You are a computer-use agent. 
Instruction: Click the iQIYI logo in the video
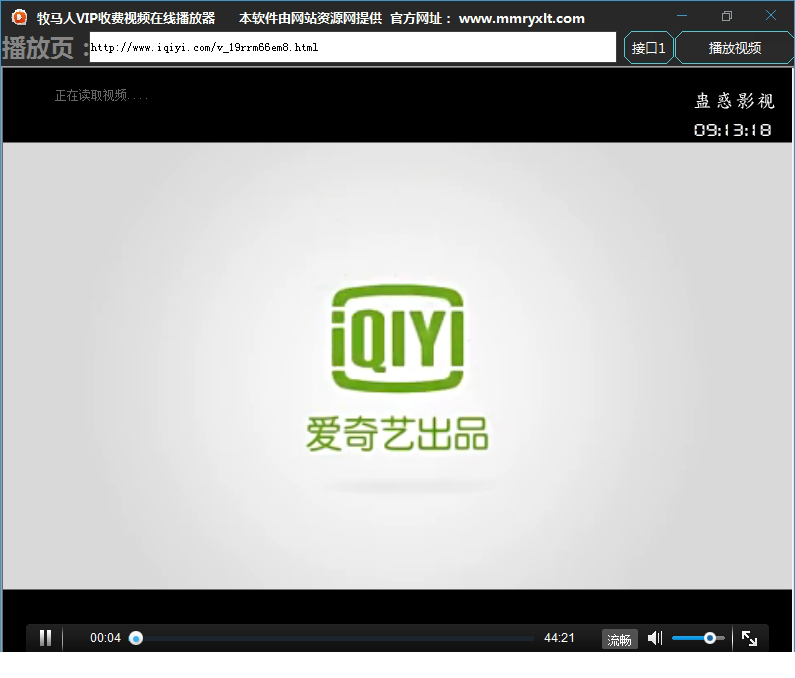[398, 339]
